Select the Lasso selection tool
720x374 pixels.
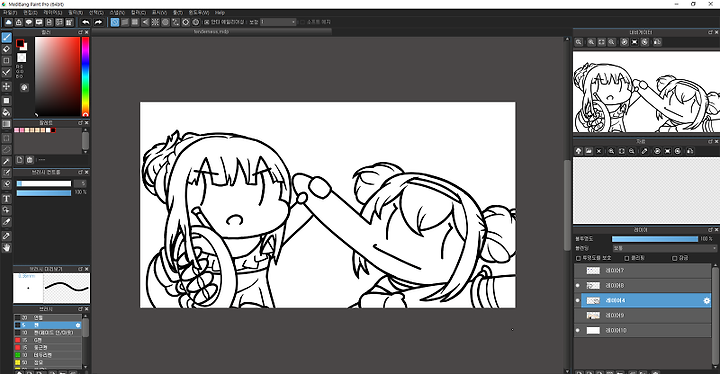6,149
